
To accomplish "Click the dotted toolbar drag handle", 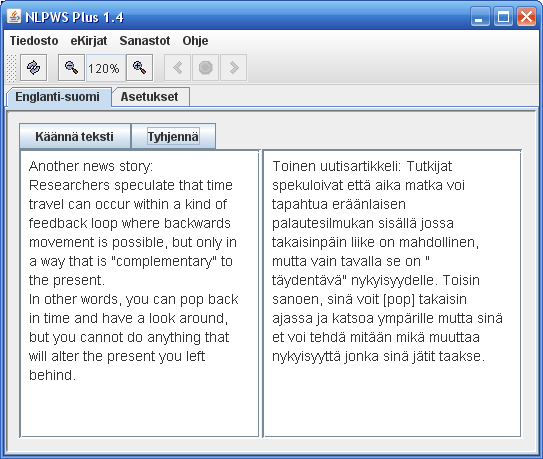I will pyautogui.click(x=11, y=68).
